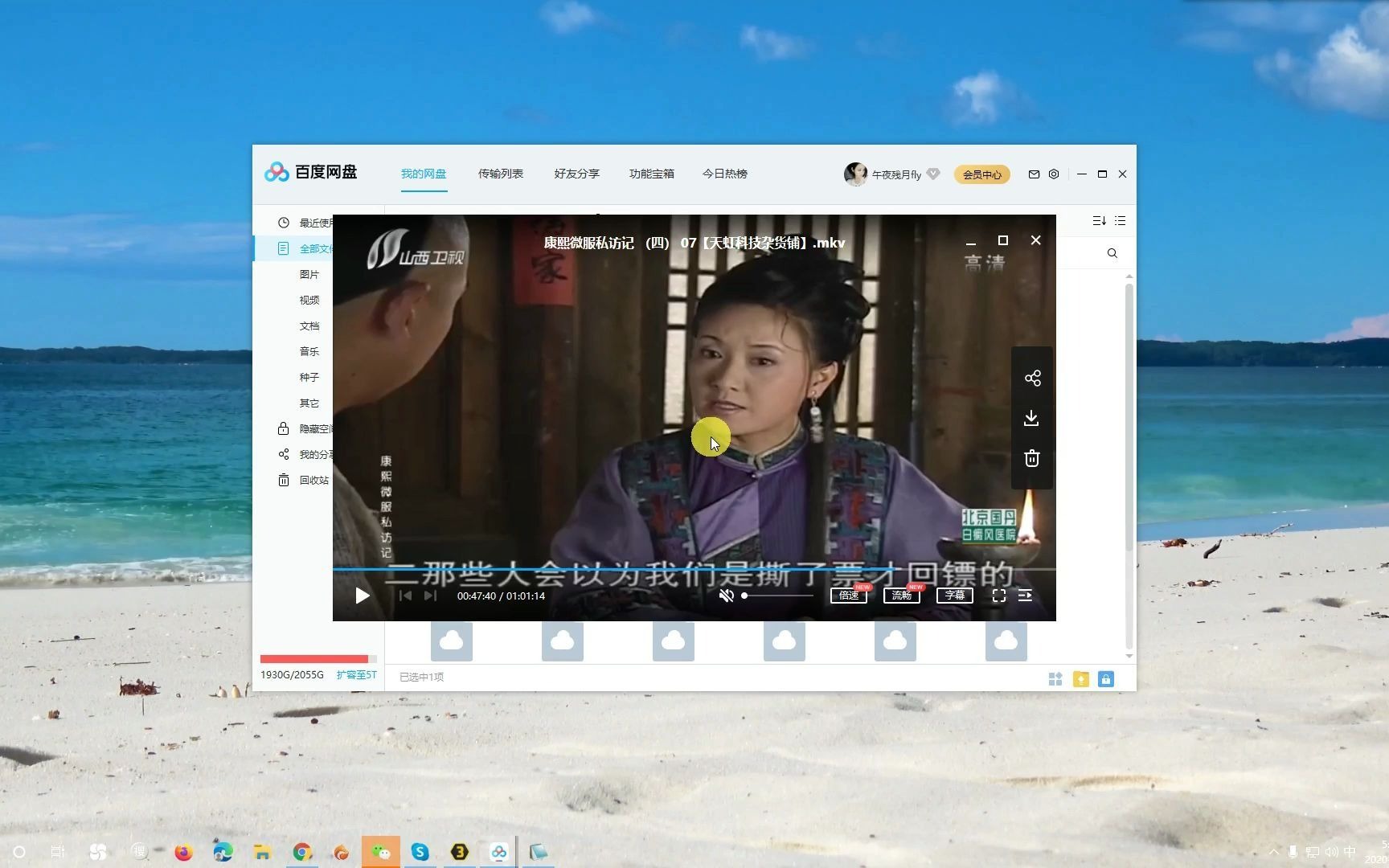
Task: Click the Baidu Netdisk logo
Action: pos(310,172)
